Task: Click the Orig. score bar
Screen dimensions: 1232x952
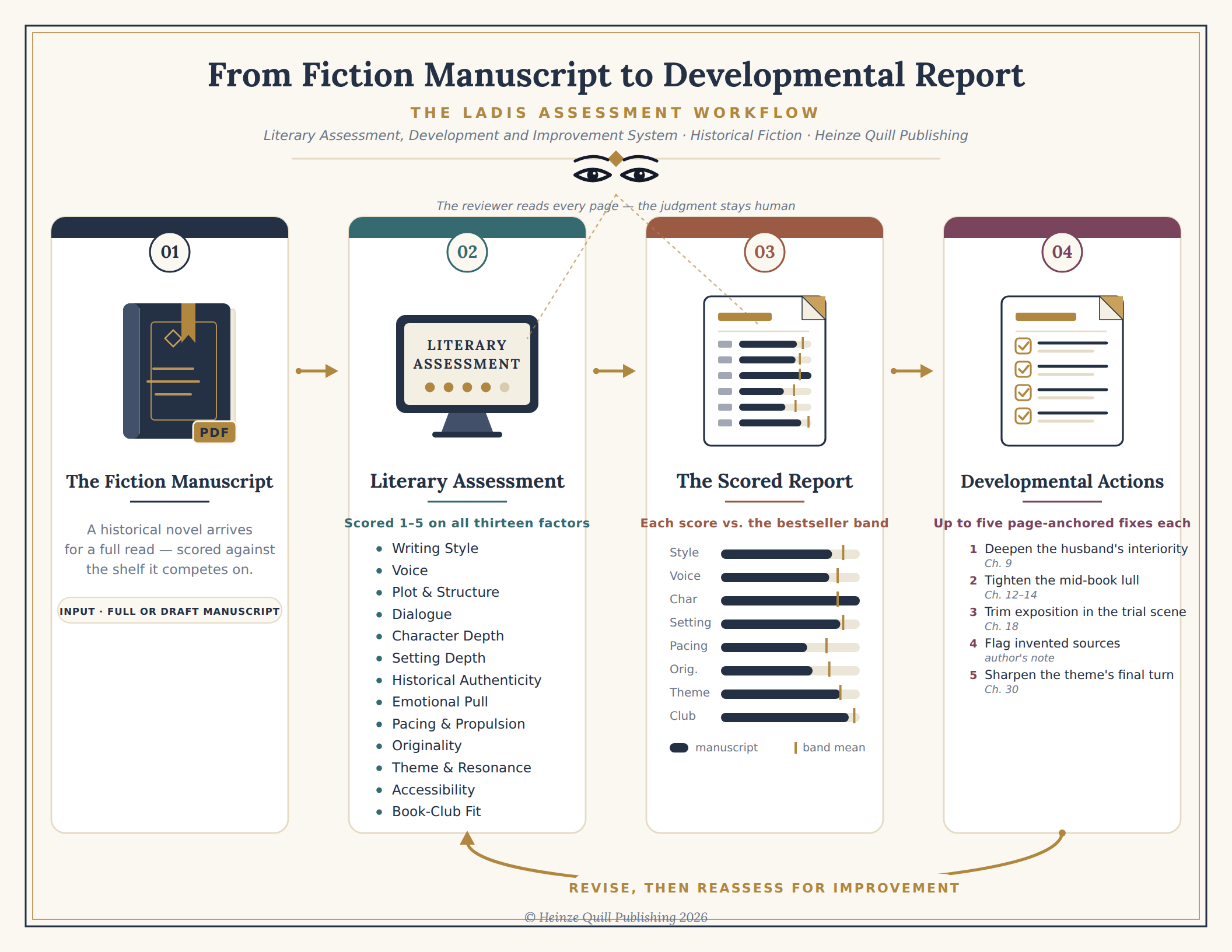Action: [x=790, y=670]
